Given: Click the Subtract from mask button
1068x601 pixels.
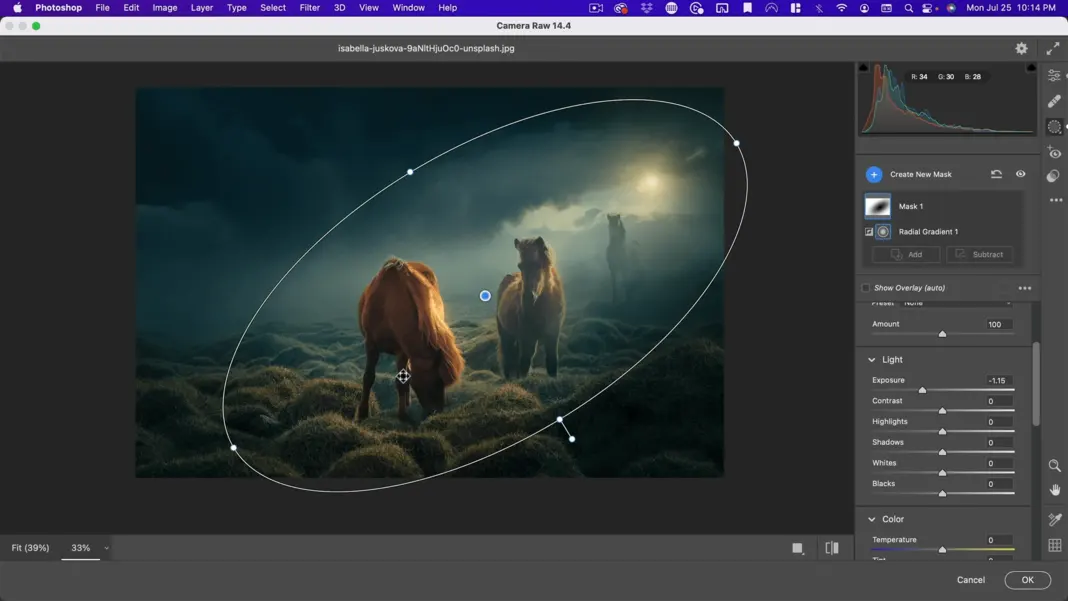Looking at the screenshot, I should pos(979,254).
